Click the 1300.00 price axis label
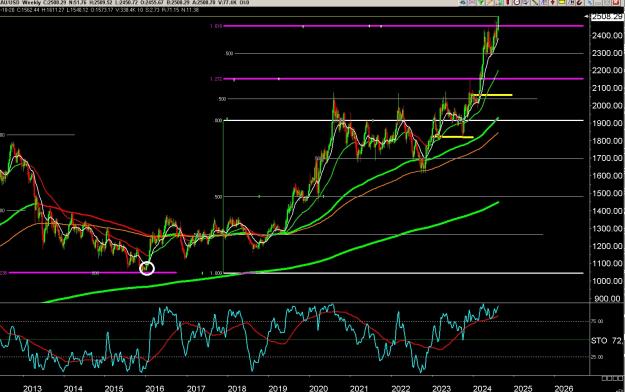The height and width of the screenshot is (392, 625). point(606,229)
